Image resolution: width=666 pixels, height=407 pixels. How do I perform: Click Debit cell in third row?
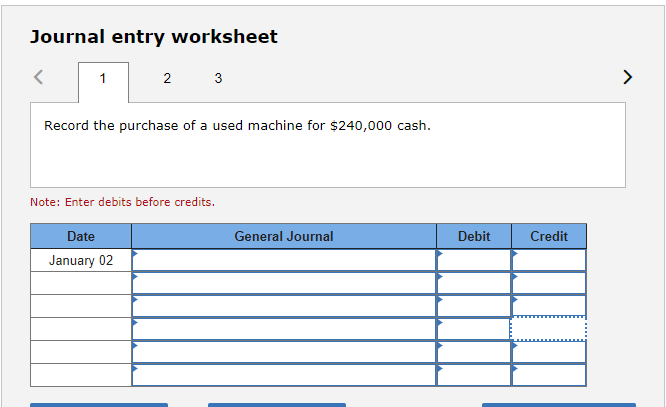[x=474, y=306]
